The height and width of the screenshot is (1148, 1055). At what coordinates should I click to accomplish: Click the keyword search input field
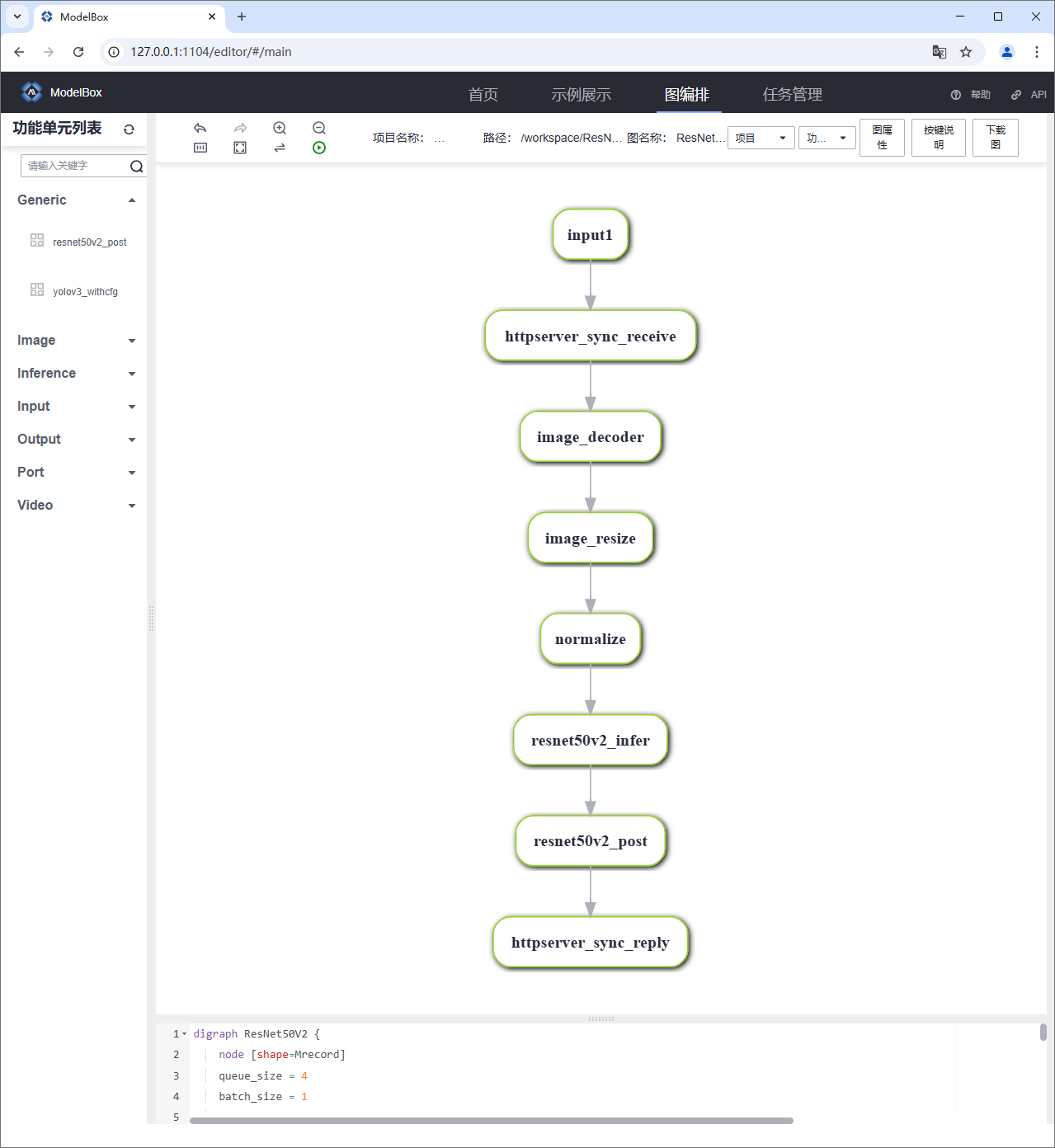click(74, 166)
